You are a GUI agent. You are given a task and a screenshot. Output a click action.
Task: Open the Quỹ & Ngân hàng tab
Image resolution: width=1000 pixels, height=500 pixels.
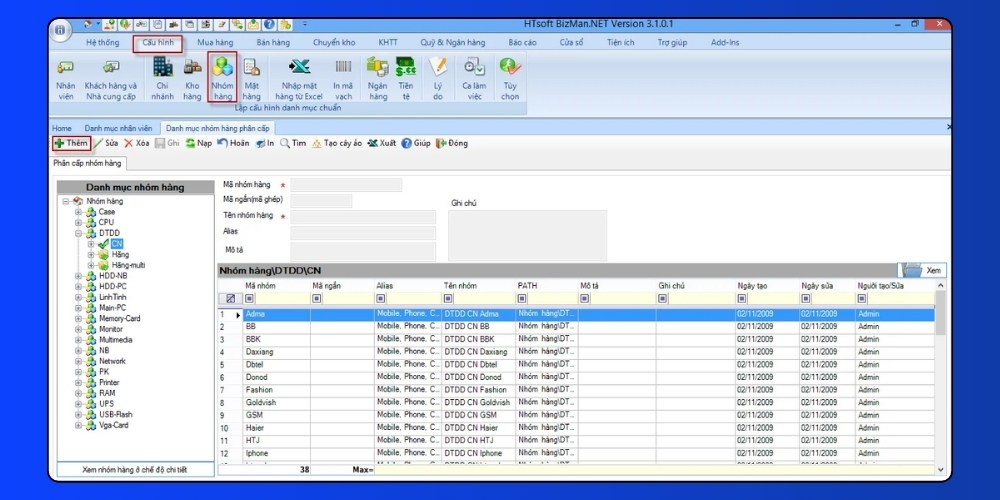[x=453, y=43]
